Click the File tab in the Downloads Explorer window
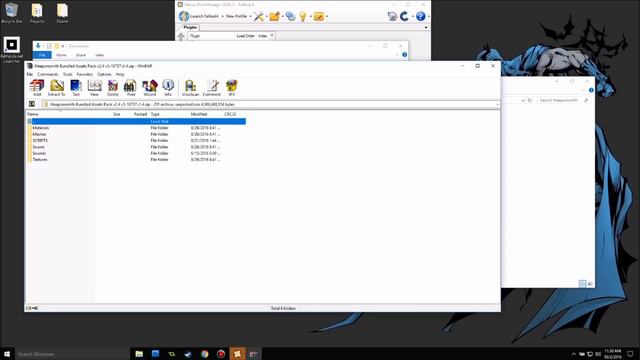This screenshot has height=360, width=640. click(x=42, y=55)
